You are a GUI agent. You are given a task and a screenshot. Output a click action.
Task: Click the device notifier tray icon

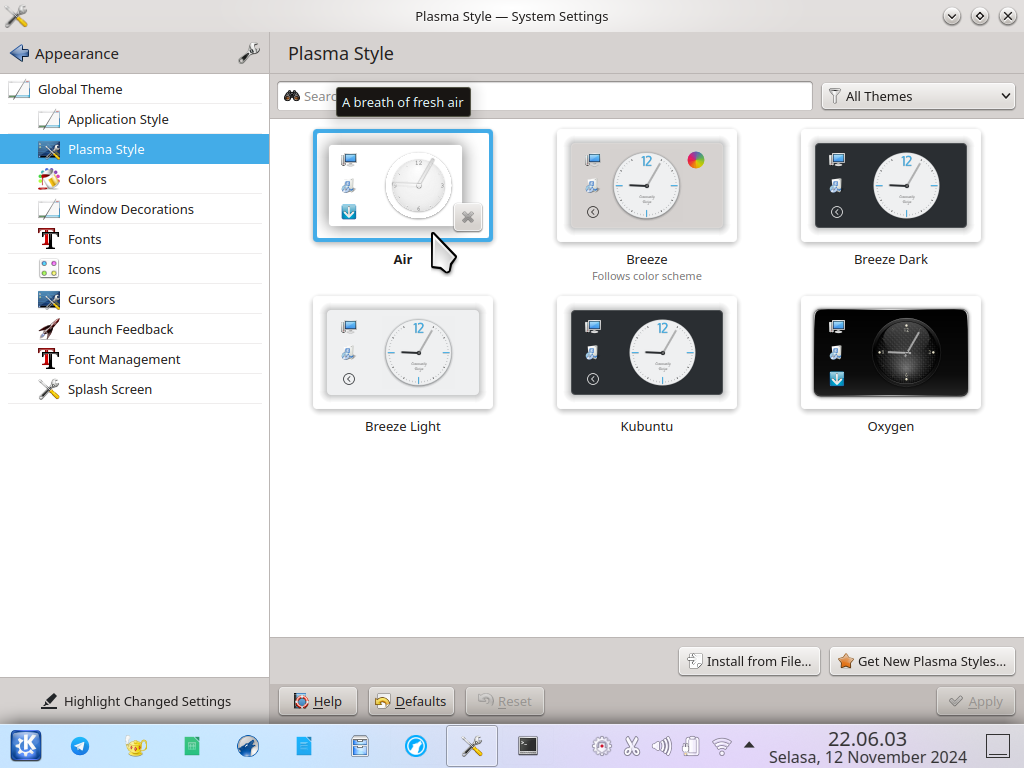[691, 746]
